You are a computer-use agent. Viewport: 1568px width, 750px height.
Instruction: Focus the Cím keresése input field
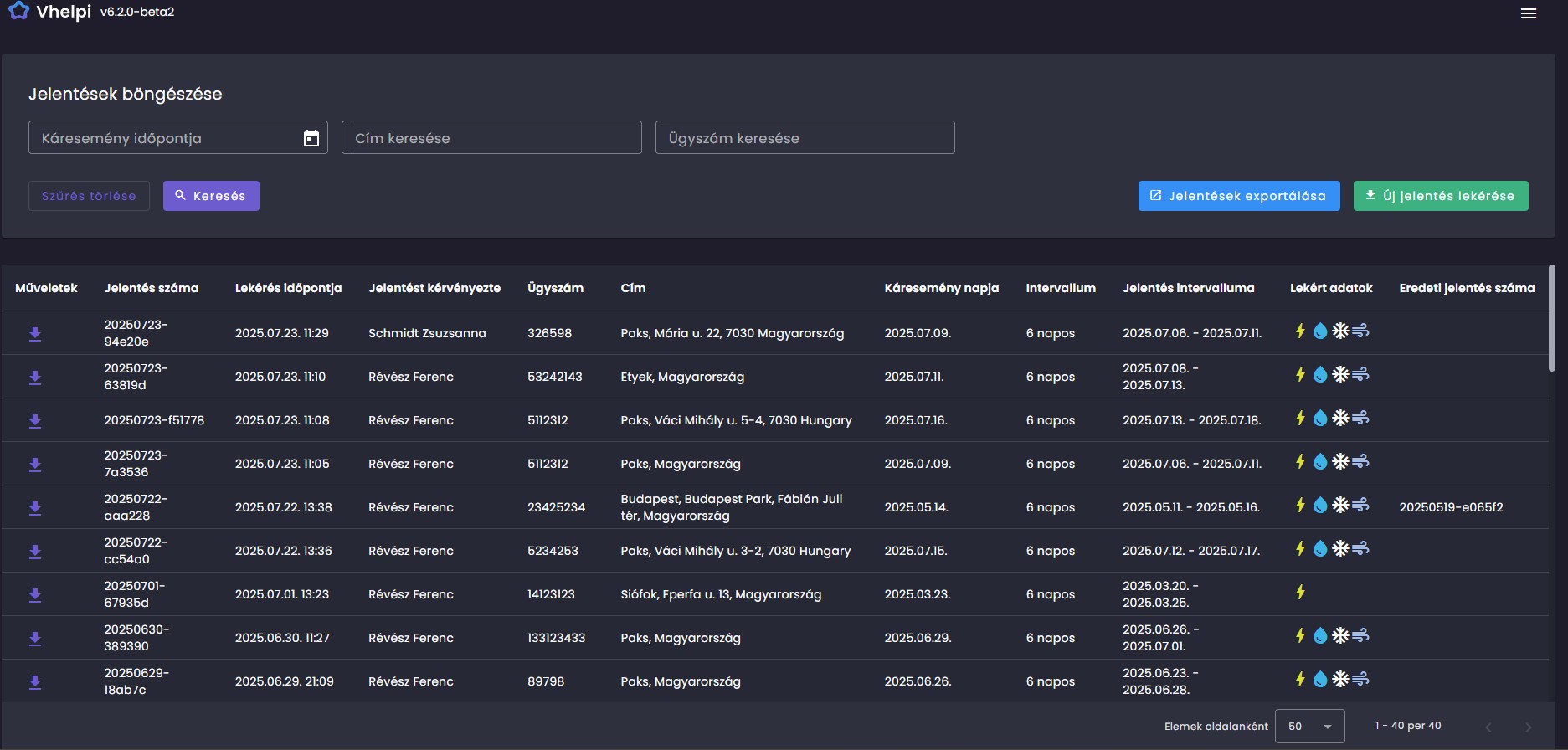(x=491, y=137)
